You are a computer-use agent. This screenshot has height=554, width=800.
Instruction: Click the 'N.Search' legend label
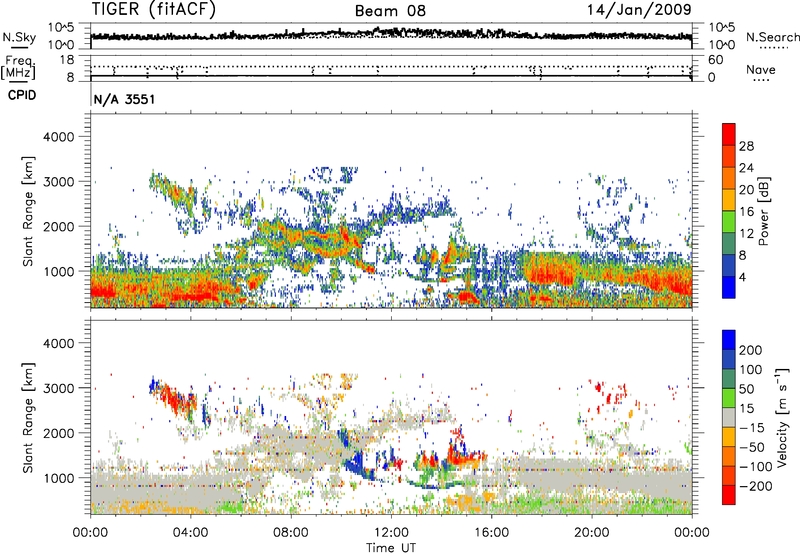tap(772, 37)
